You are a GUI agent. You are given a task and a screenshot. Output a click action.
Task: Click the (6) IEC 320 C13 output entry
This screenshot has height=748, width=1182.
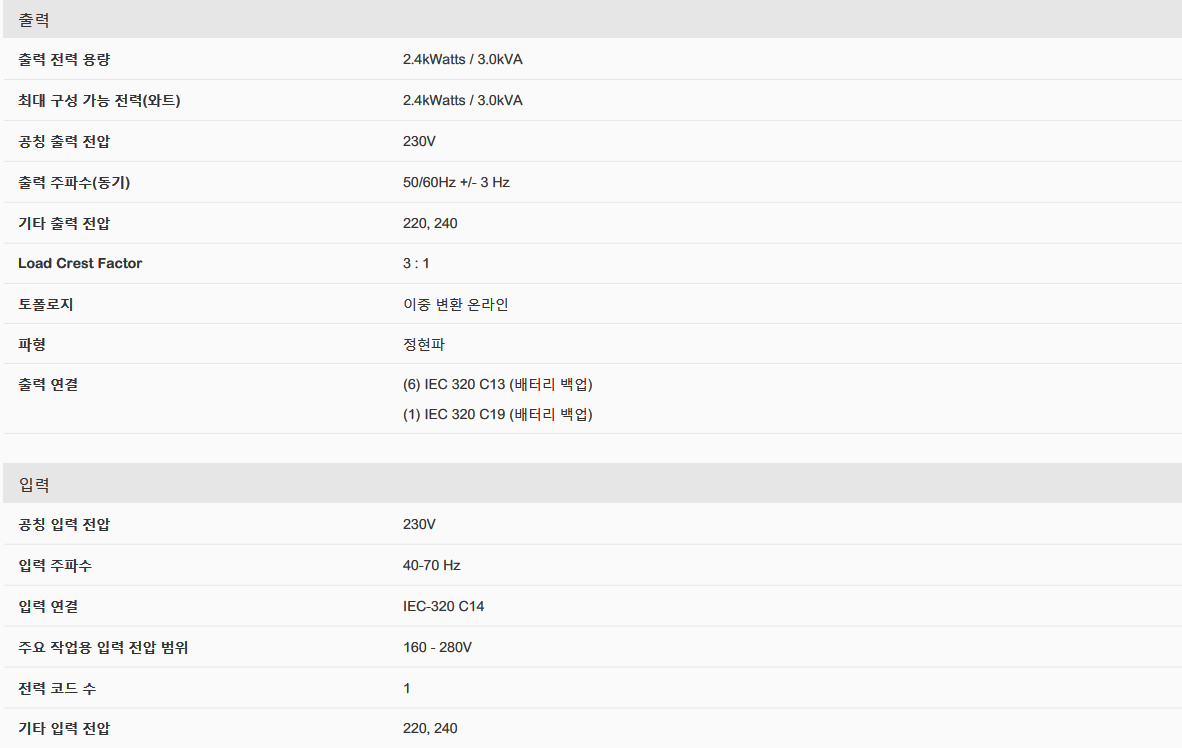coord(498,385)
